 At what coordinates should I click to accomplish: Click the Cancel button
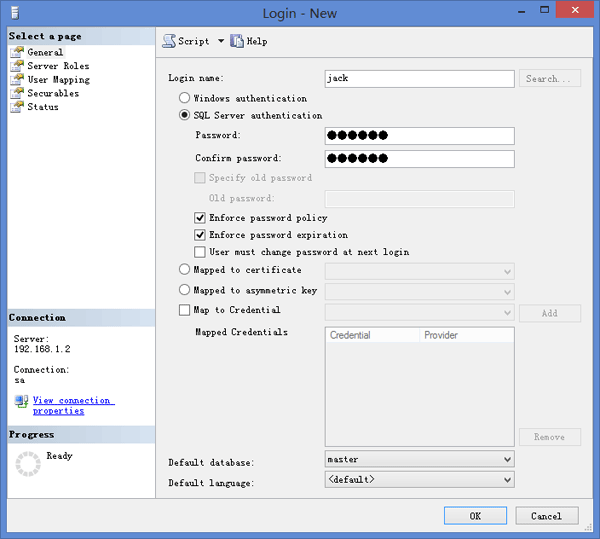tap(546, 516)
